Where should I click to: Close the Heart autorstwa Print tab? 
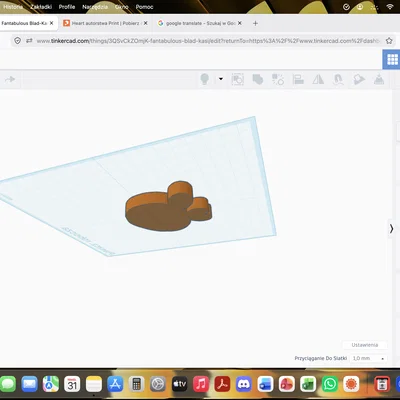pos(145,23)
